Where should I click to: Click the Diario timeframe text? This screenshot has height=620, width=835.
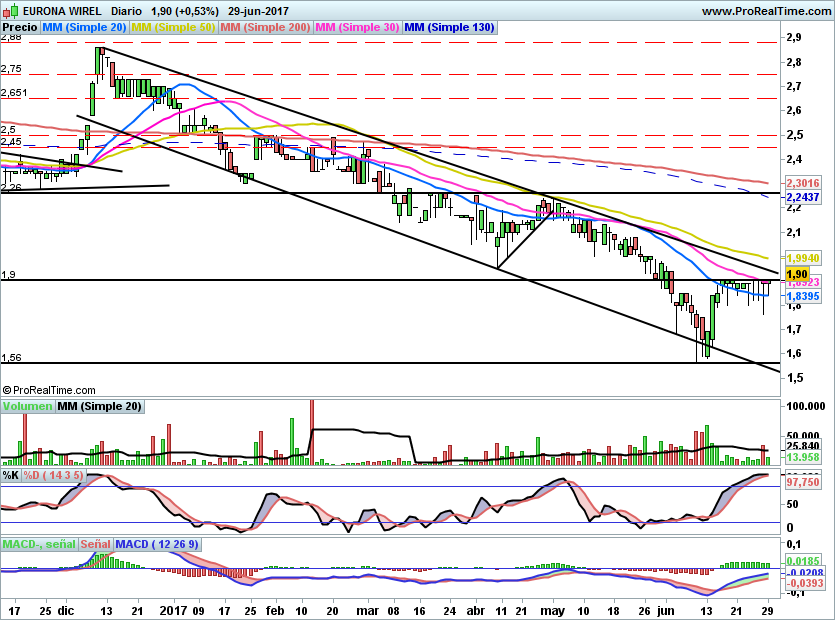click(130, 11)
